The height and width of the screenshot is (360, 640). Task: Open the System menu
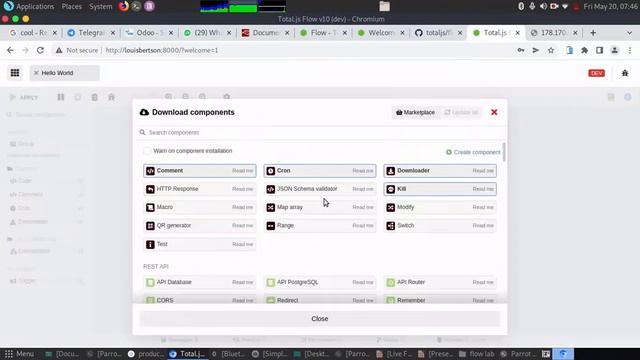pyautogui.click(x=100, y=7)
